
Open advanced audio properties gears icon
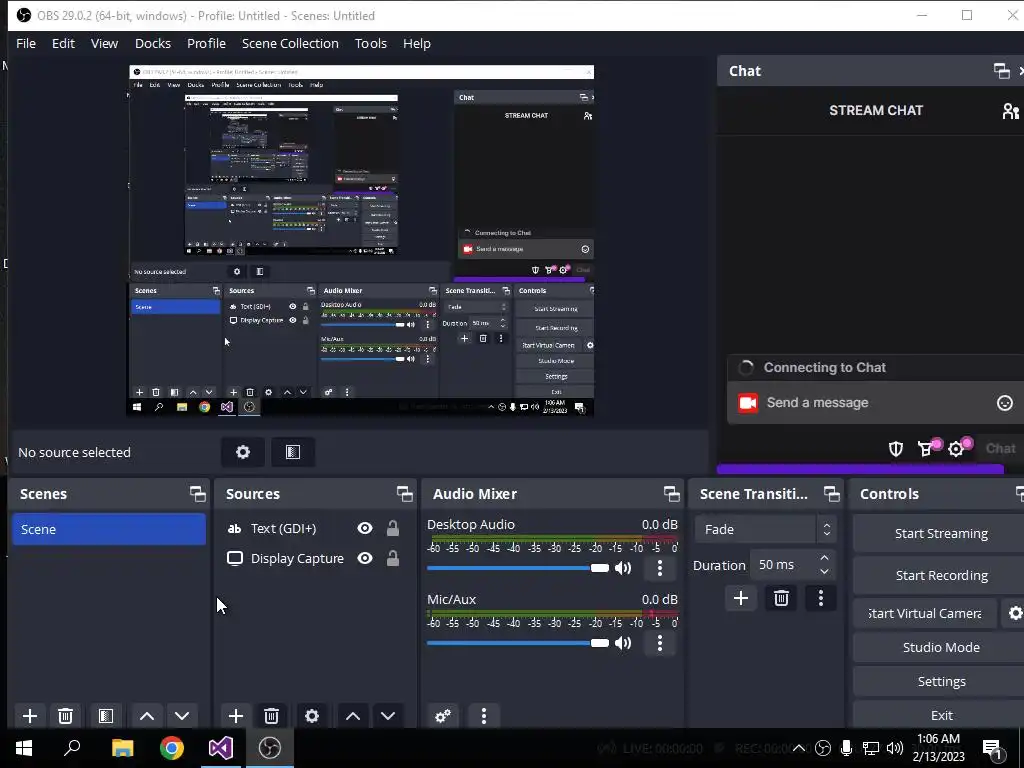pyautogui.click(x=443, y=716)
